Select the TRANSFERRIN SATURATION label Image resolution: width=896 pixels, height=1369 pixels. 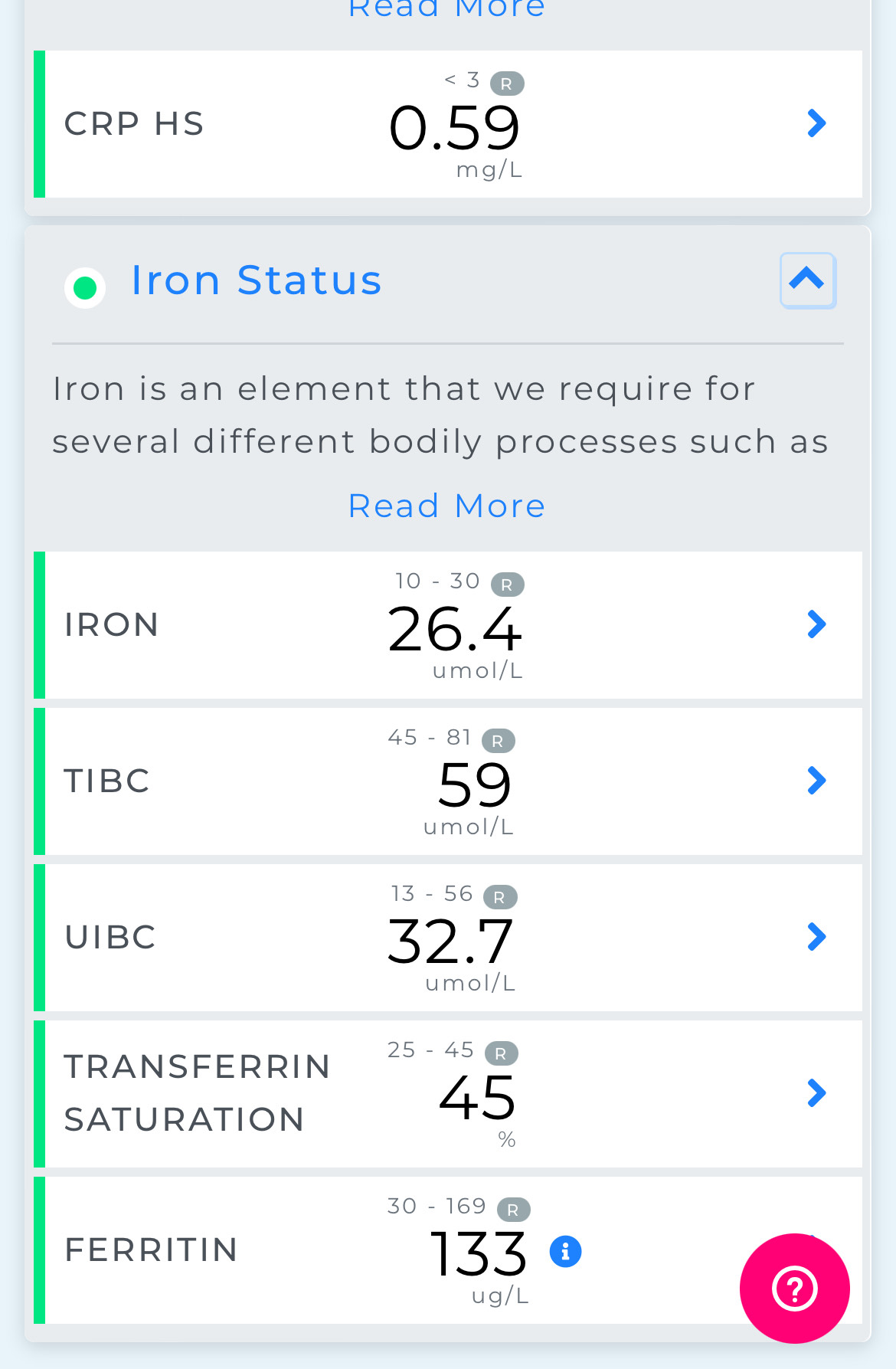pos(198,1093)
